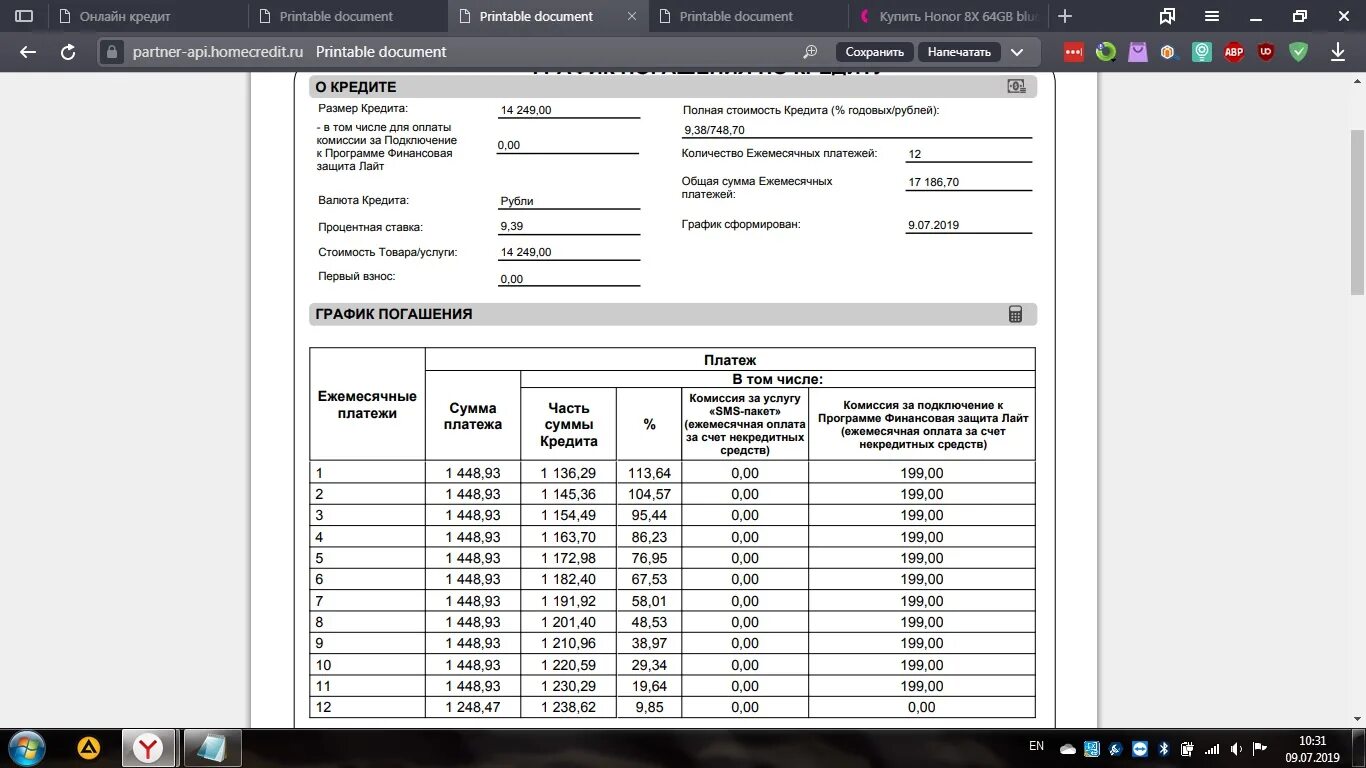Open the green circular extension icon
This screenshot has height=768, width=1366.
(x=1105, y=52)
